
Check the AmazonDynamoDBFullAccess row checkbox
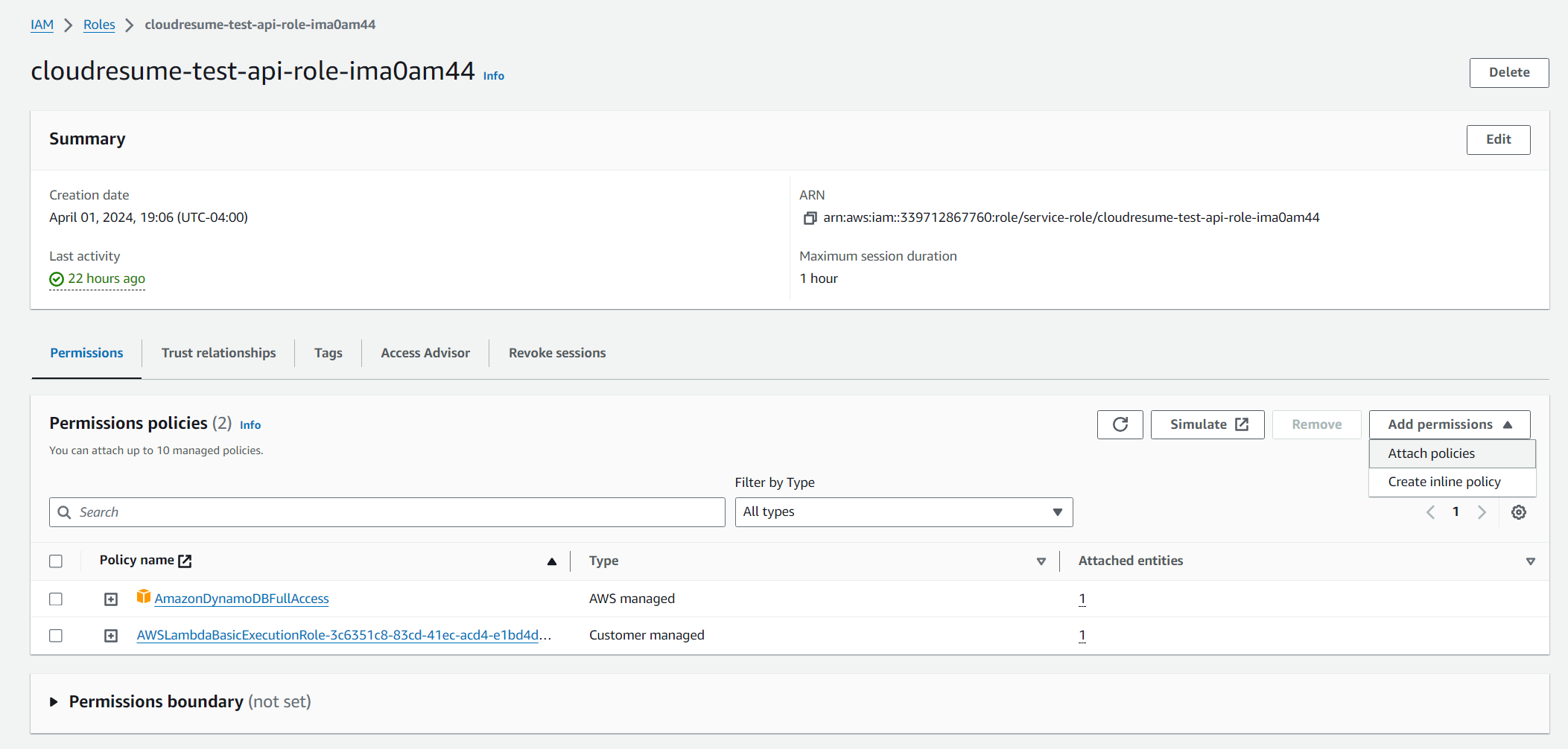(x=56, y=599)
